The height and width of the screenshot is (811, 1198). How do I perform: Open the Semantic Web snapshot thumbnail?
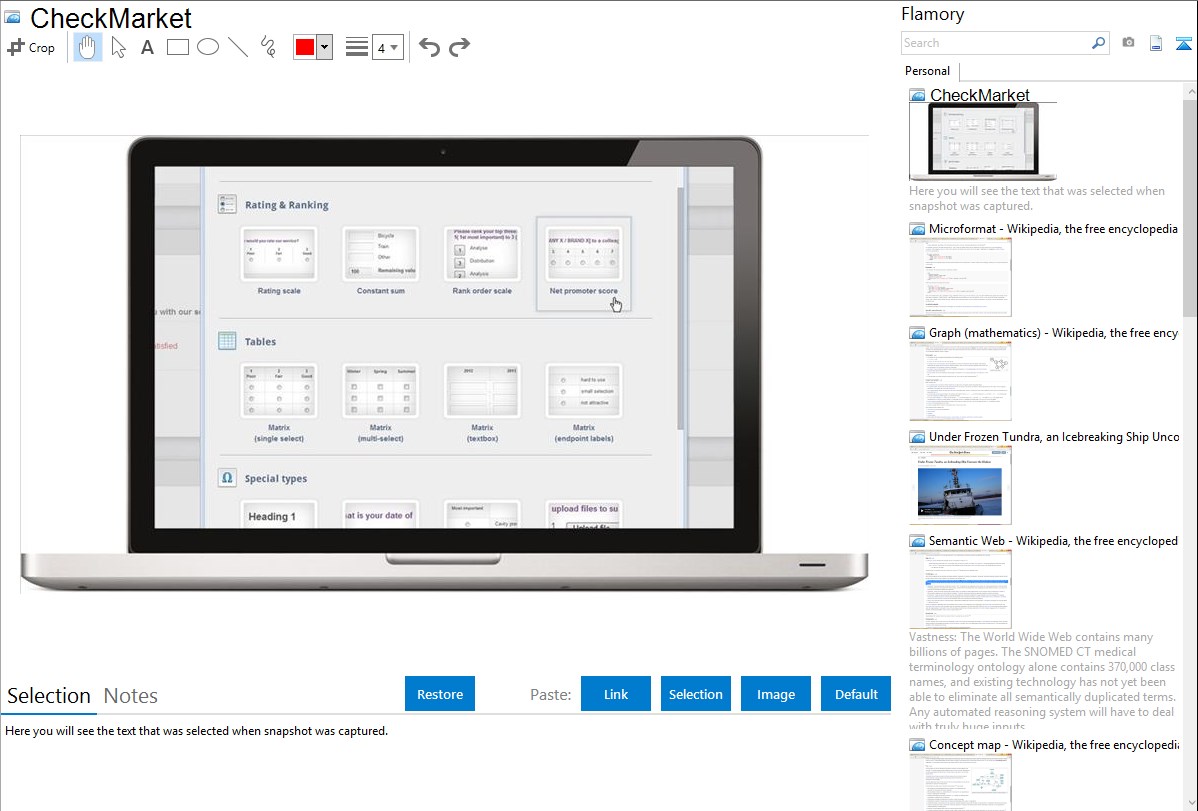(960, 588)
